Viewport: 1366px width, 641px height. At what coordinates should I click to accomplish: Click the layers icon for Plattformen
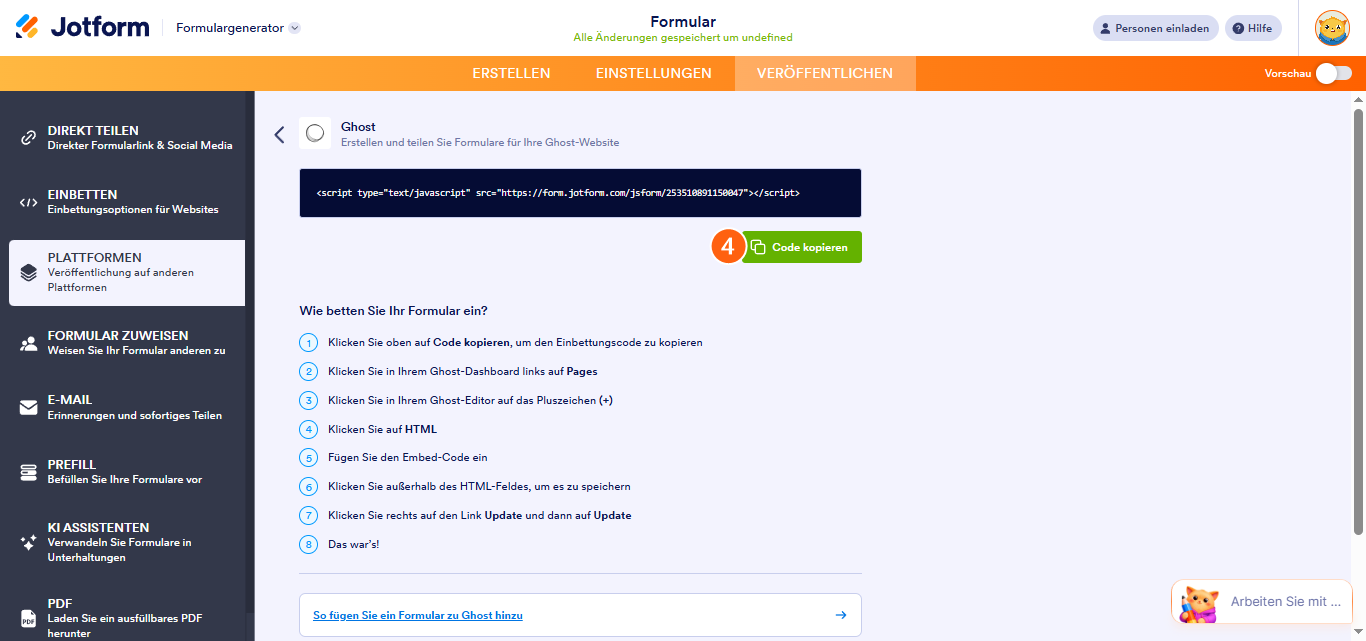[x=29, y=273]
